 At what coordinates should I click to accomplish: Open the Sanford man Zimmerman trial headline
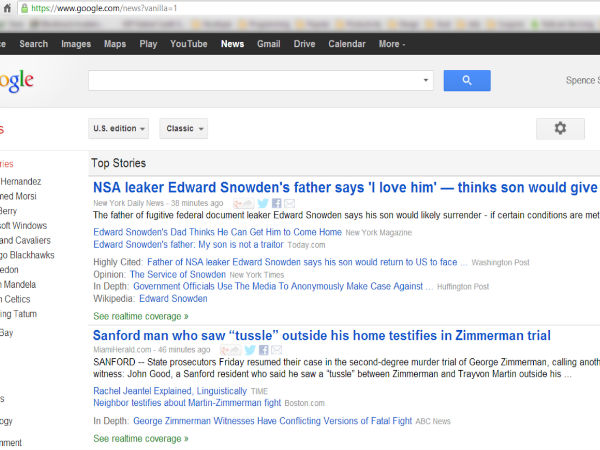pyautogui.click(x=322, y=336)
